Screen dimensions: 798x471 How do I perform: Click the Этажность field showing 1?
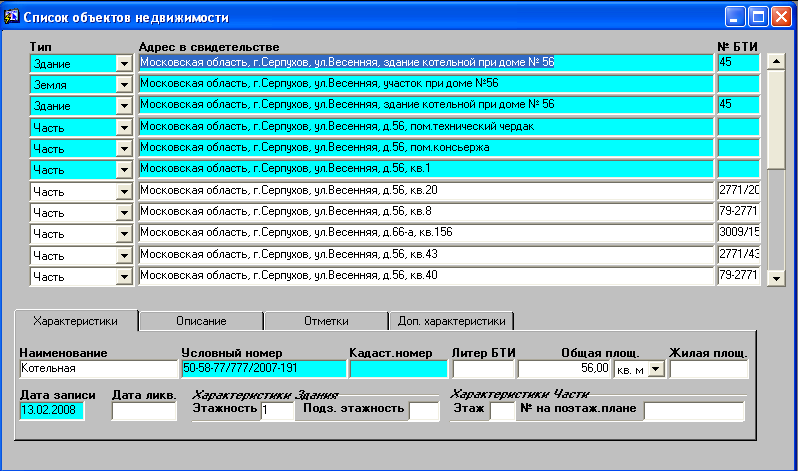(x=277, y=410)
